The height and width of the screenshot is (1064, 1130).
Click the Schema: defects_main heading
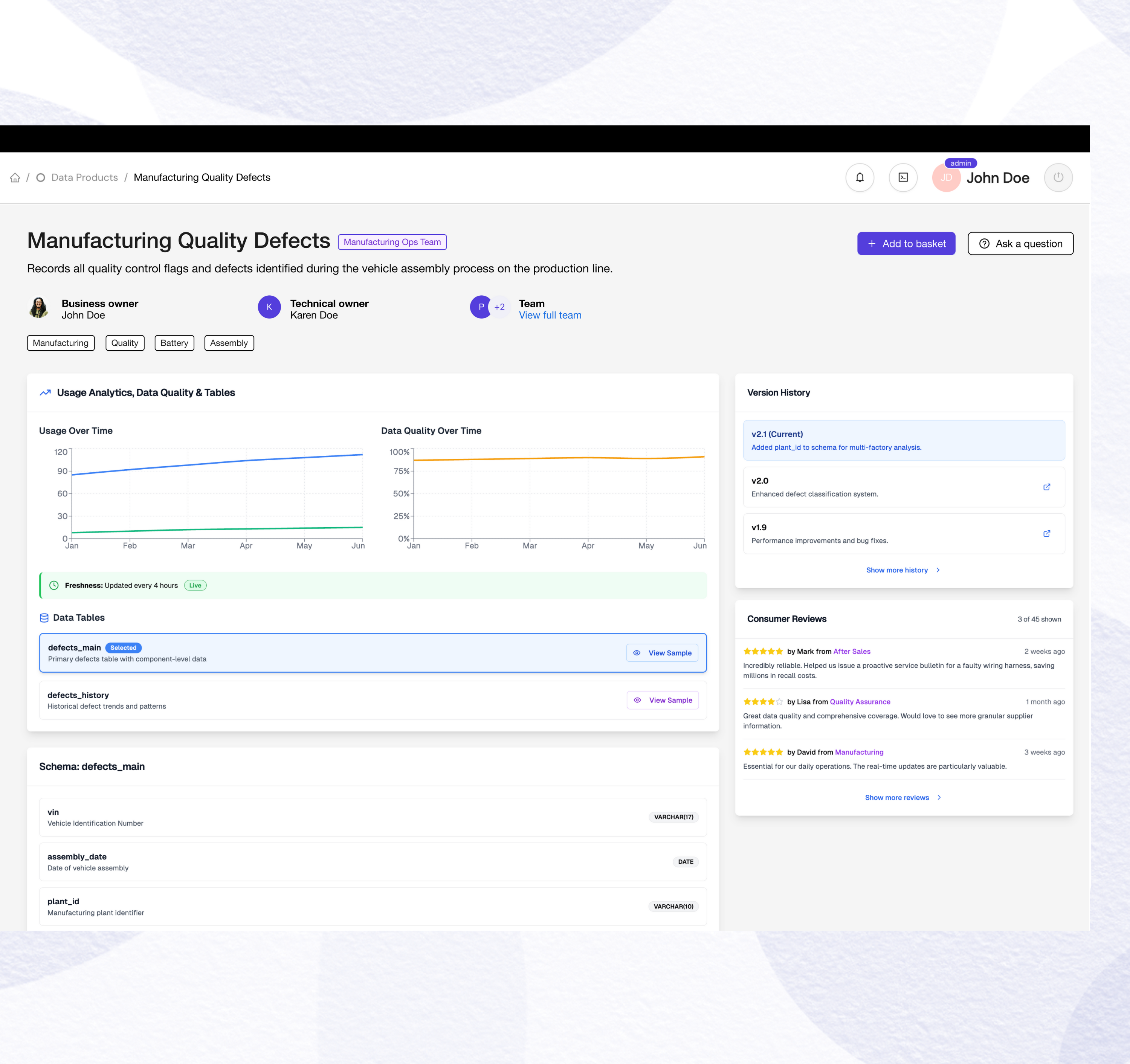click(x=92, y=767)
